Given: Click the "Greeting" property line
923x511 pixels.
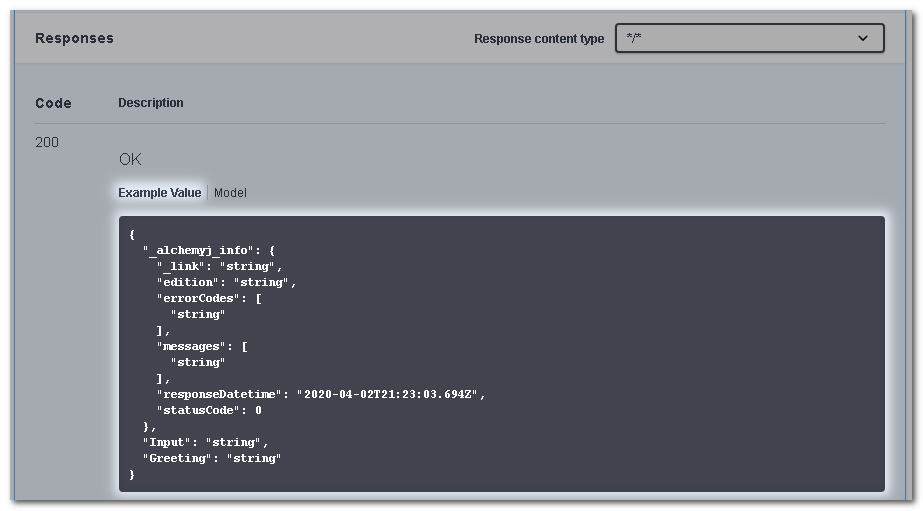Looking at the screenshot, I should pyautogui.click(x=212, y=458).
